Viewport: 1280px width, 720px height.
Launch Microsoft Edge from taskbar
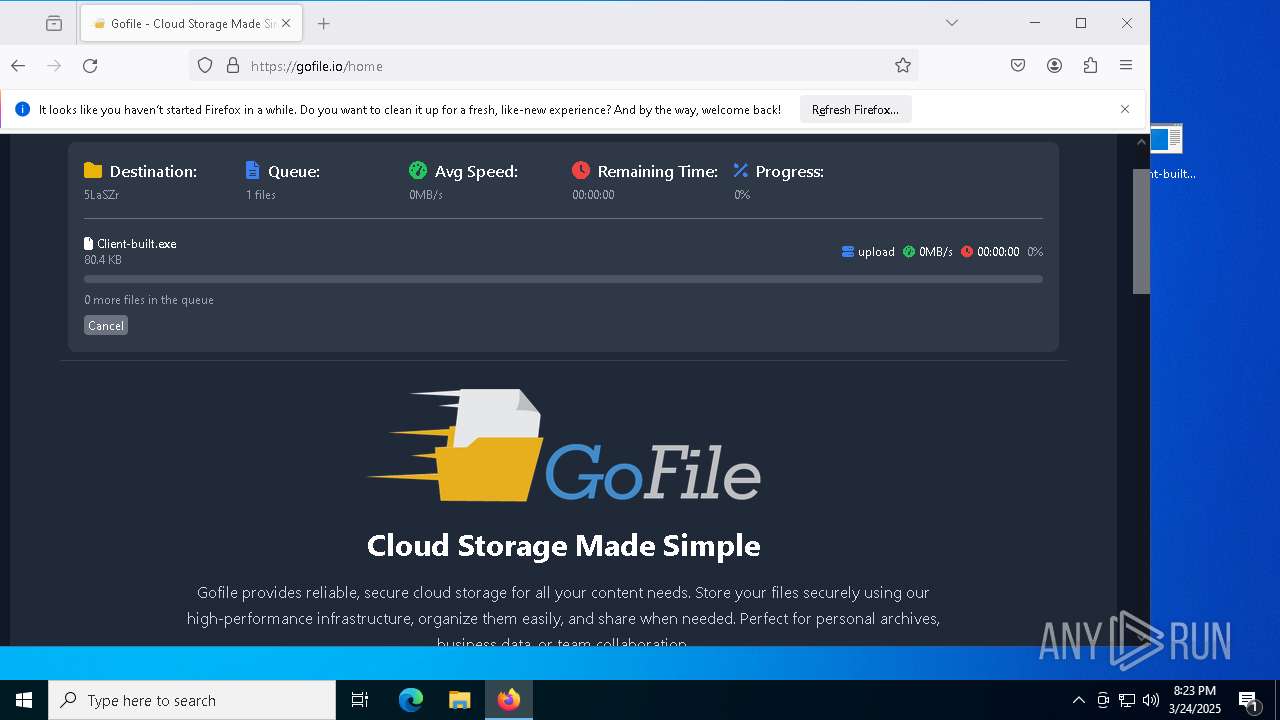(x=411, y=700)
